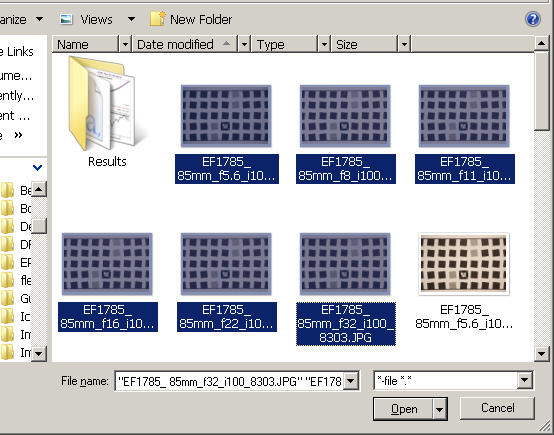Open the Date modified column filter dropdown
The height and width of the screenshot is (435, 554).
click(x=244, y=45)
